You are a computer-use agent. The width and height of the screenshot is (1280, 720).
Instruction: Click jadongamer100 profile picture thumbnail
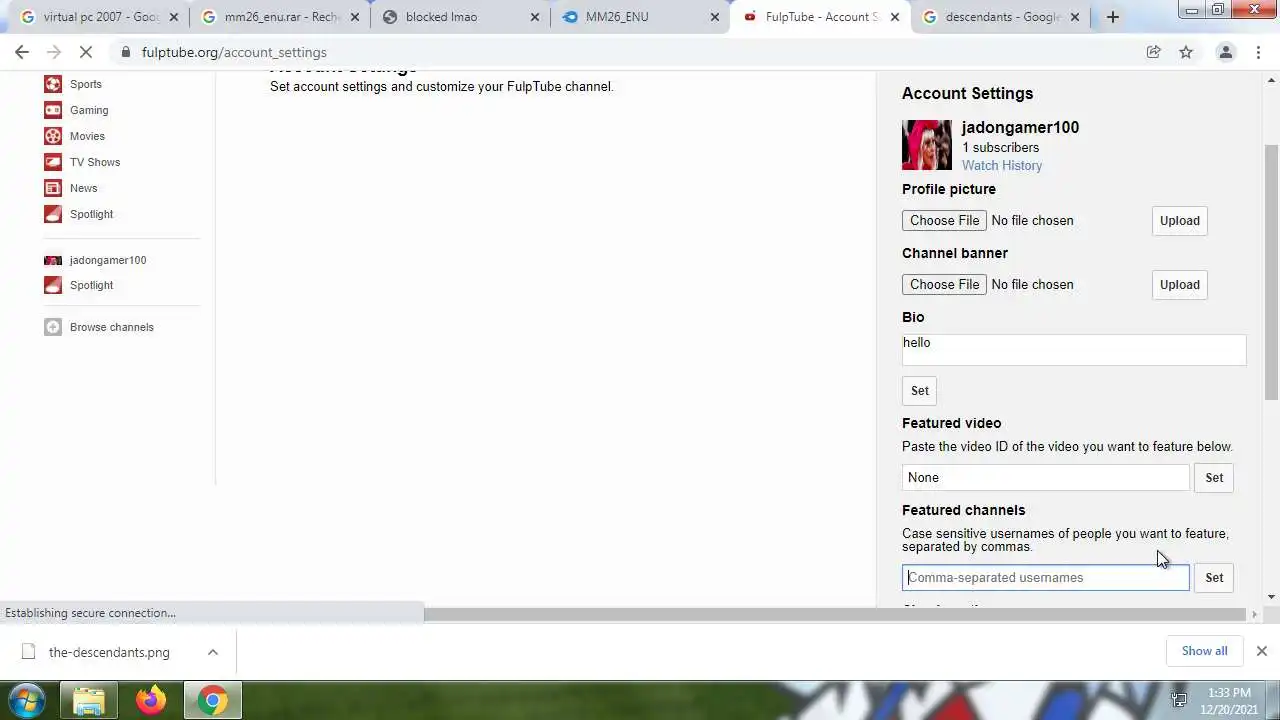coord(927,145)
